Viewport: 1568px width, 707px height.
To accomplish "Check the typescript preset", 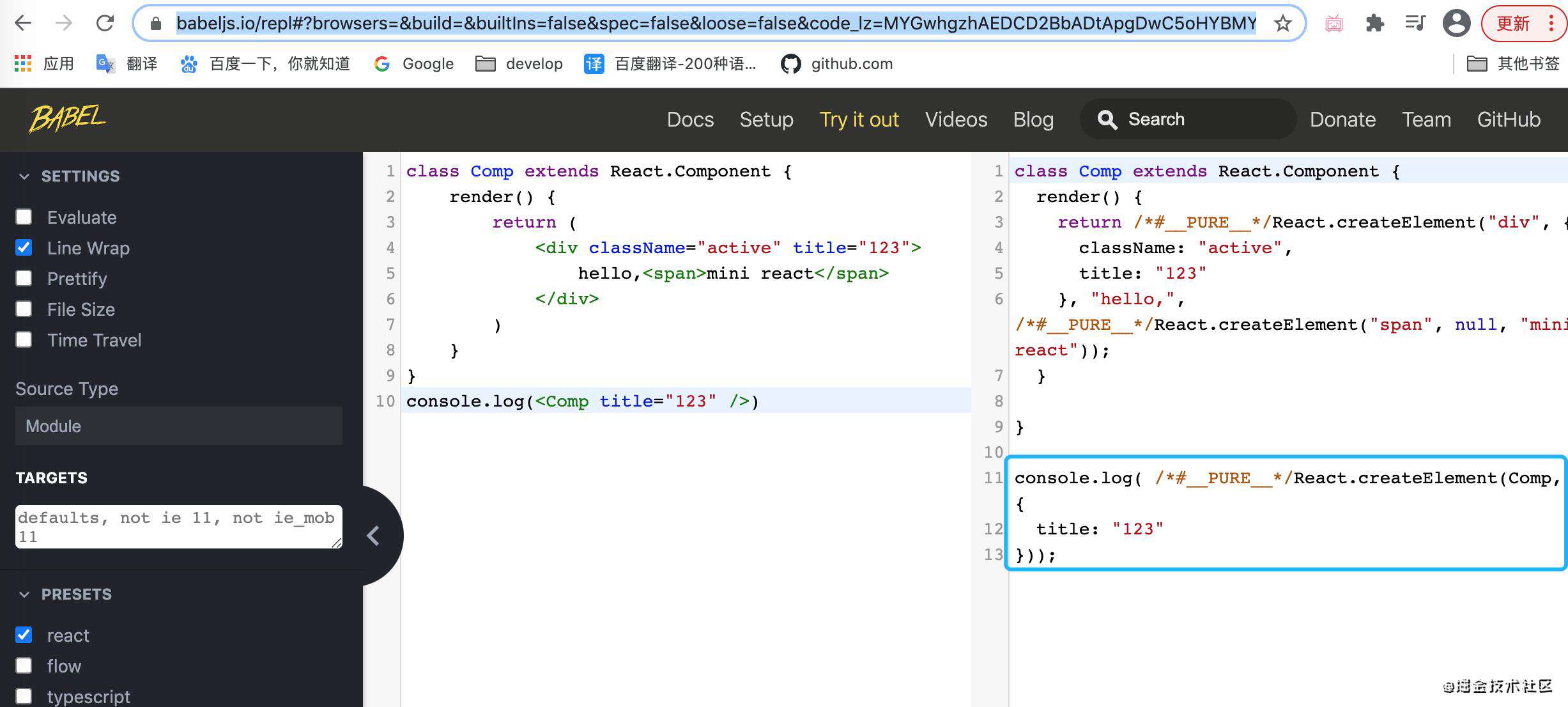I will pos(24,696).
